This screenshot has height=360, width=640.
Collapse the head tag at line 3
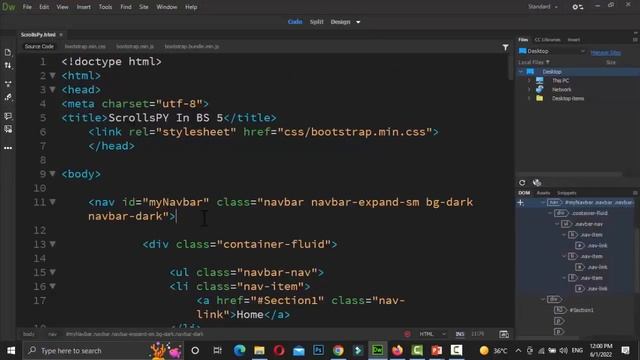pyautogui.click(x=53, y=89)
